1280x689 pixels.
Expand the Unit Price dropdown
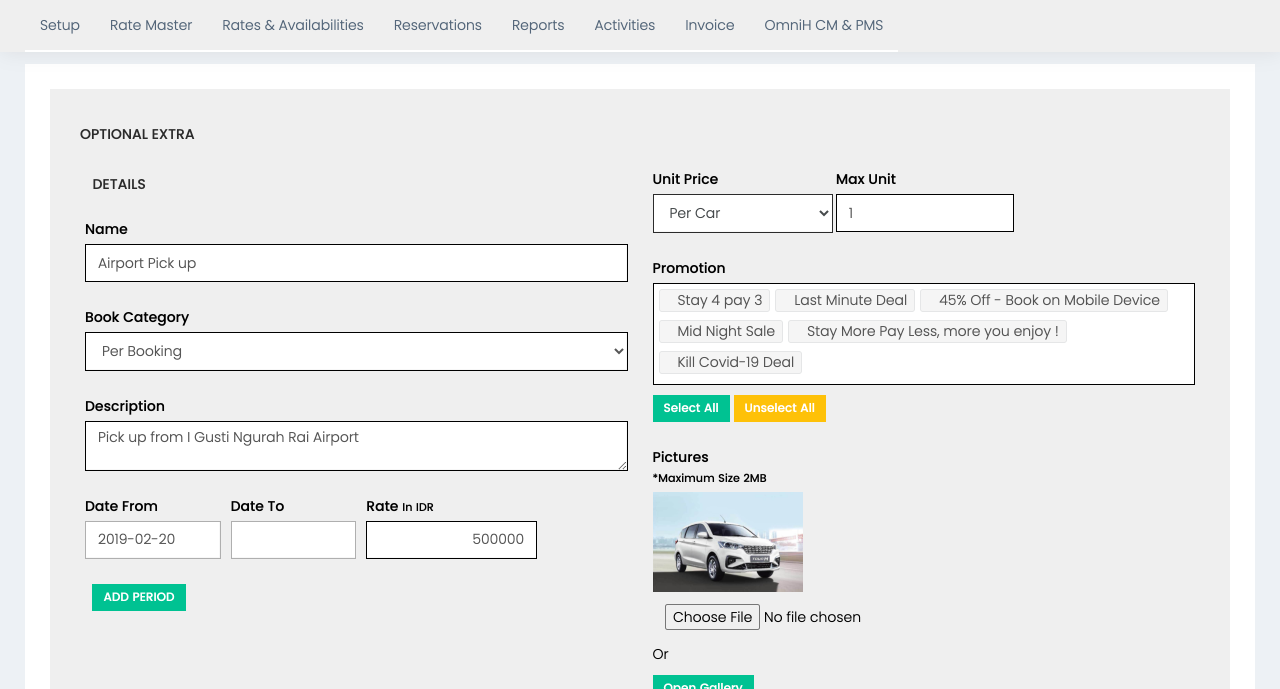(x=742, y=213)
